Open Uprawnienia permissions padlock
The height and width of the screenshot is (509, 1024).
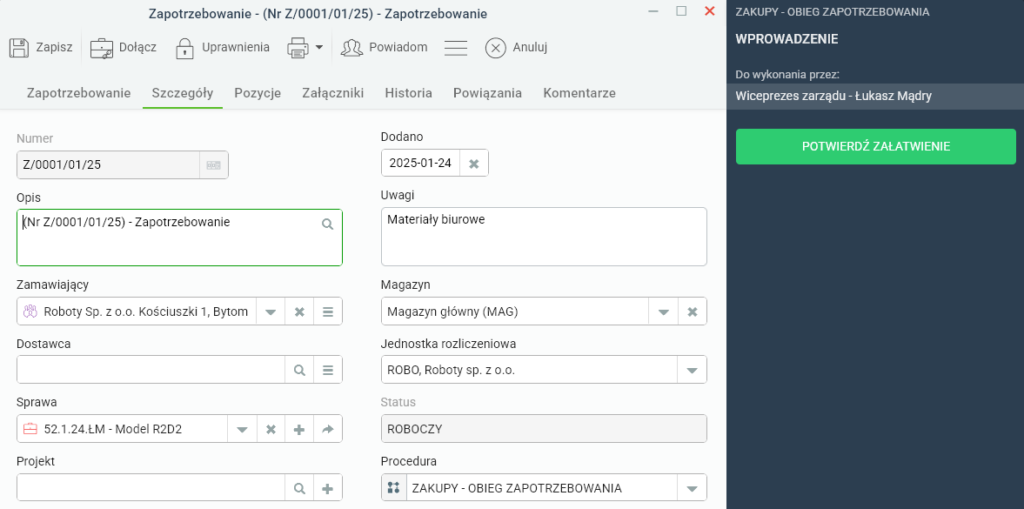pos(222,47)
